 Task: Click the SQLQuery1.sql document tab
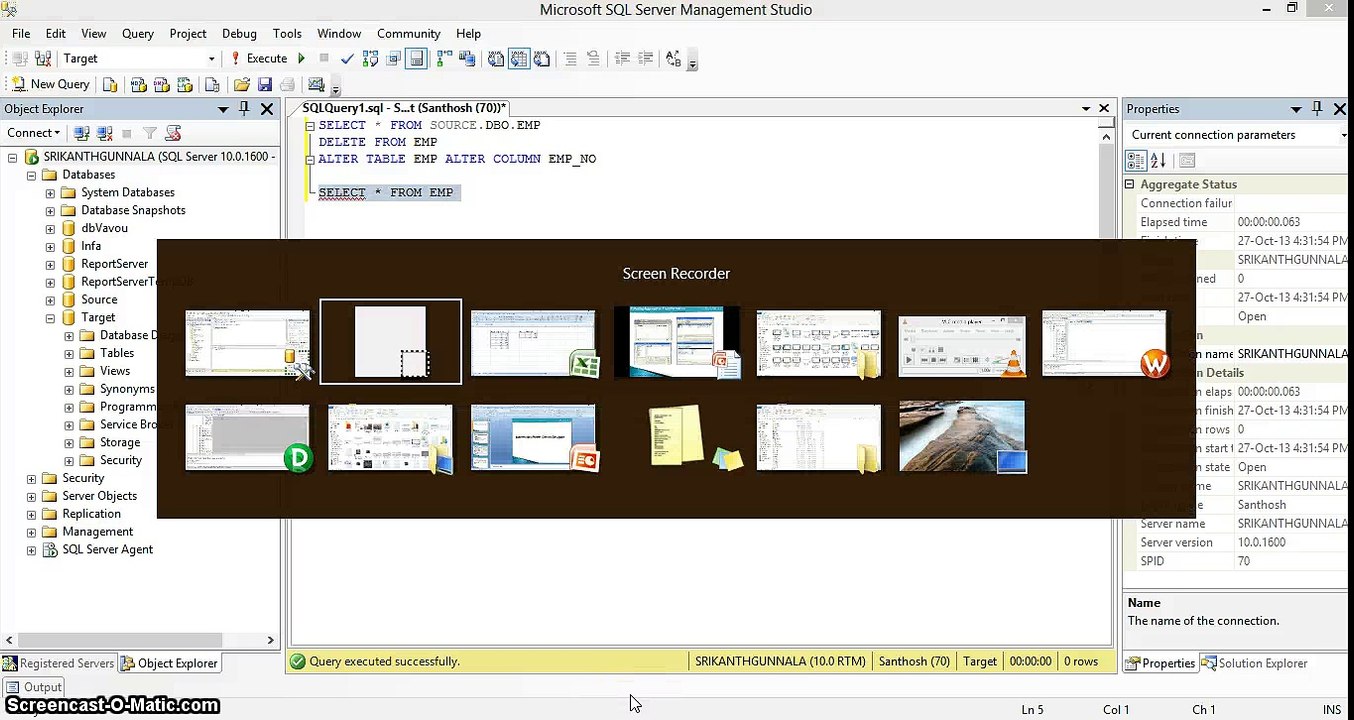(x=404, y=108)
